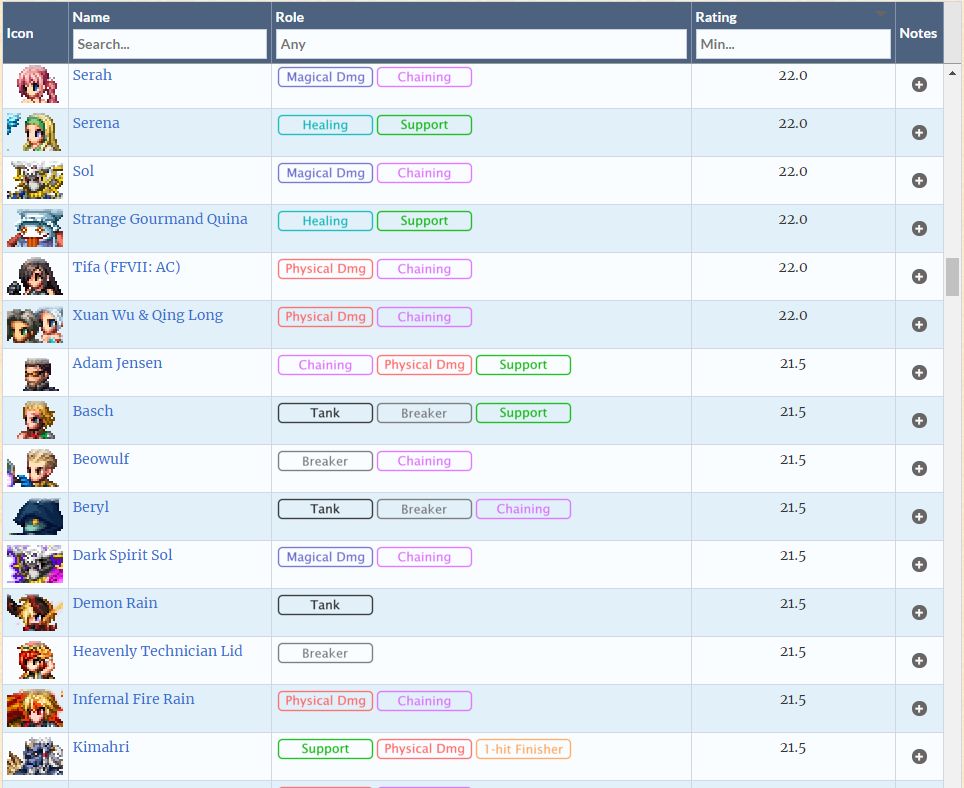Click the plus icon for Adam Jensen
964x788 pixels.
point(919,372)
